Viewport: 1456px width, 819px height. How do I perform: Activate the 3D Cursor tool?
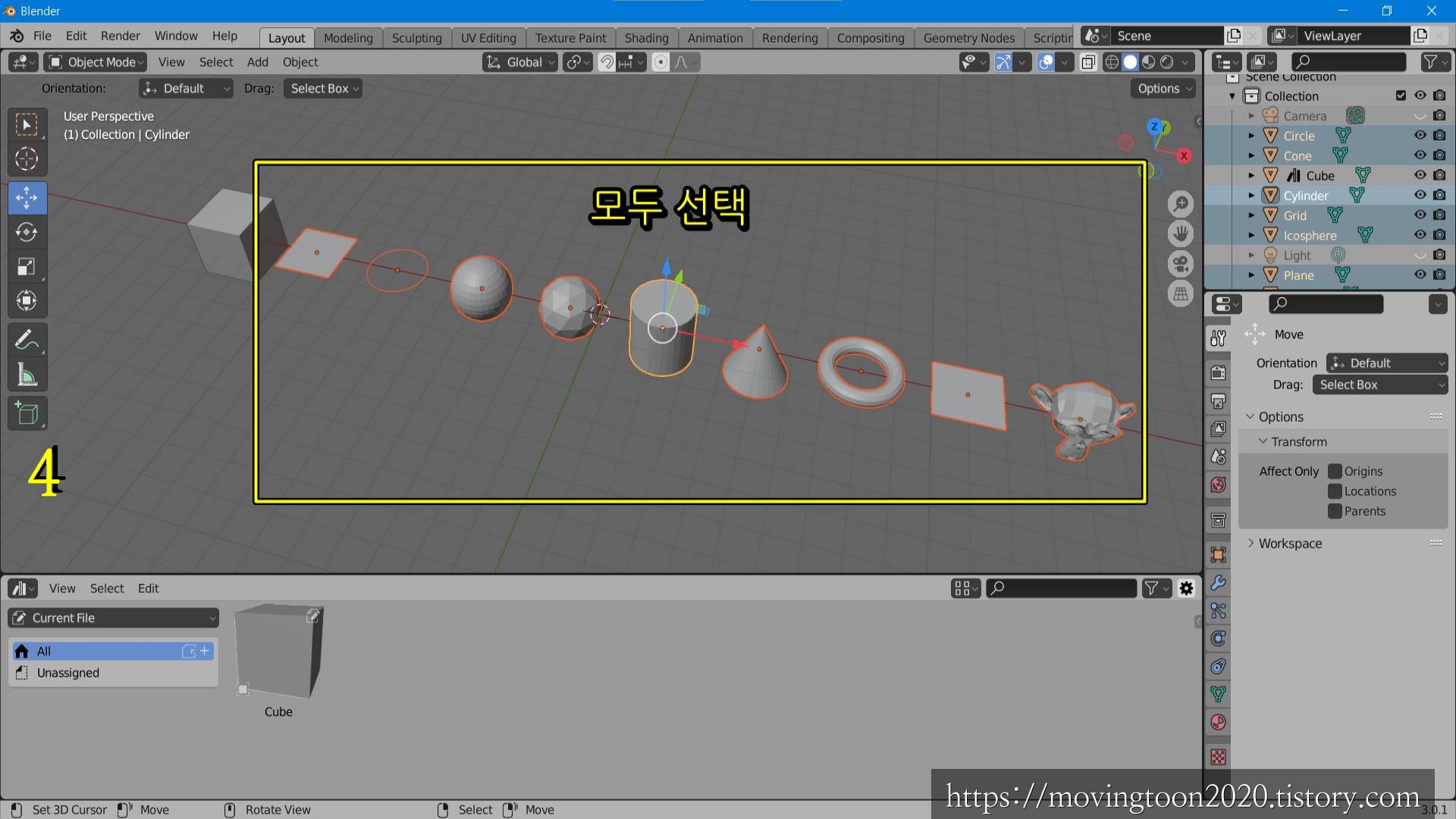(27, 159)
